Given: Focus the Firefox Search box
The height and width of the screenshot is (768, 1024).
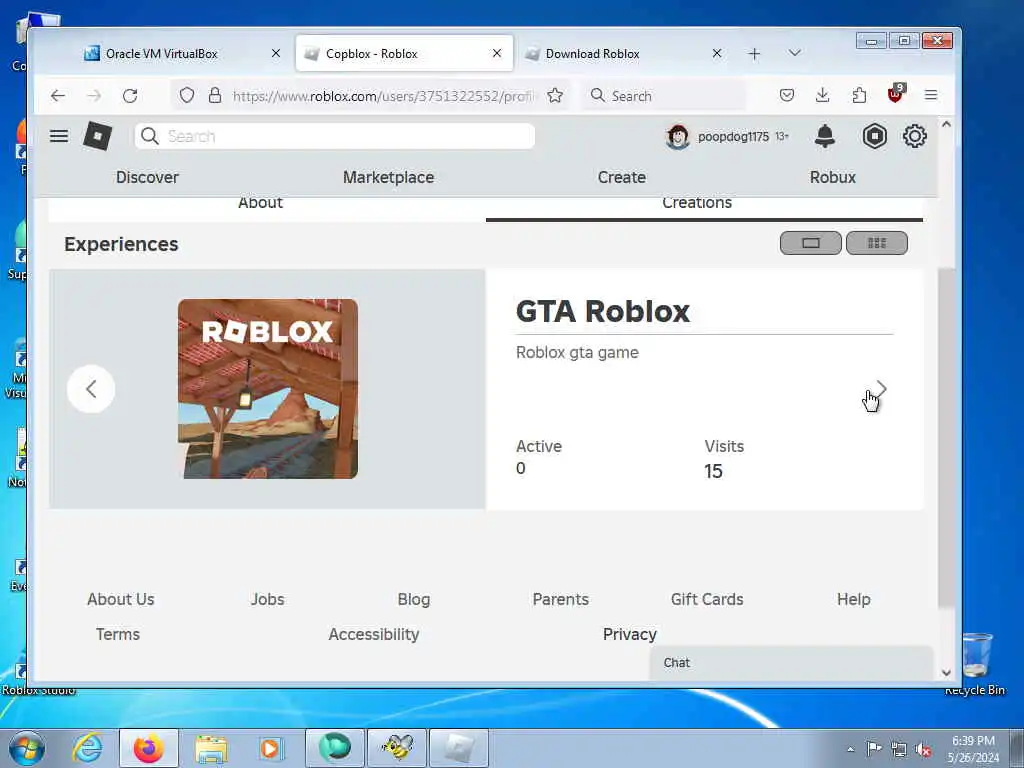Looking at the screenshot, I should [x=663, y=96].
